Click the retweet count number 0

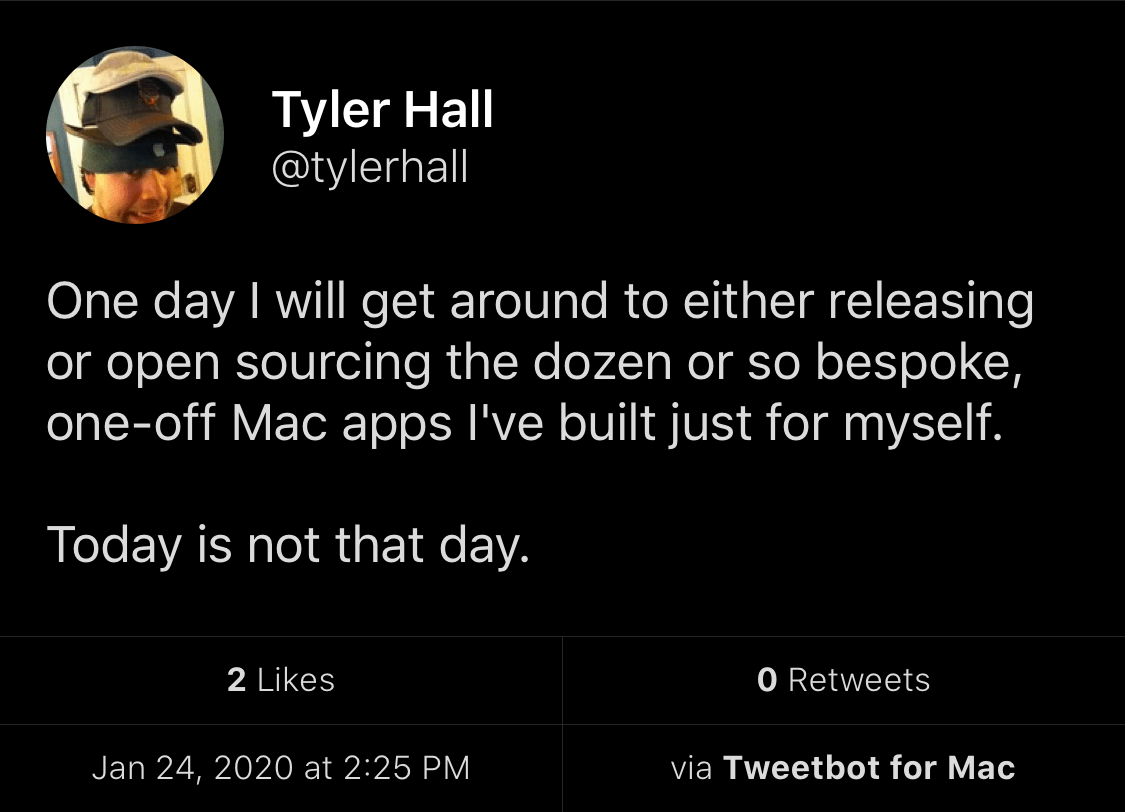tap(767, 680)
